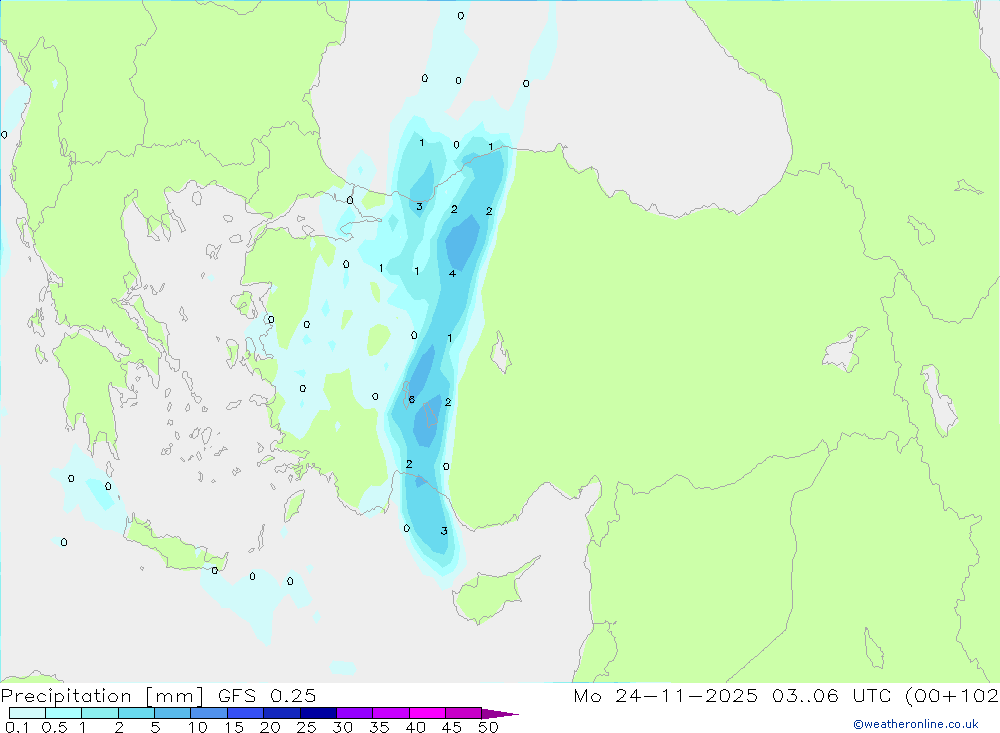1000x733 pixels.
Task: Click the 0.1–0.5 mm legend color swatch
Action: [27, 713]
